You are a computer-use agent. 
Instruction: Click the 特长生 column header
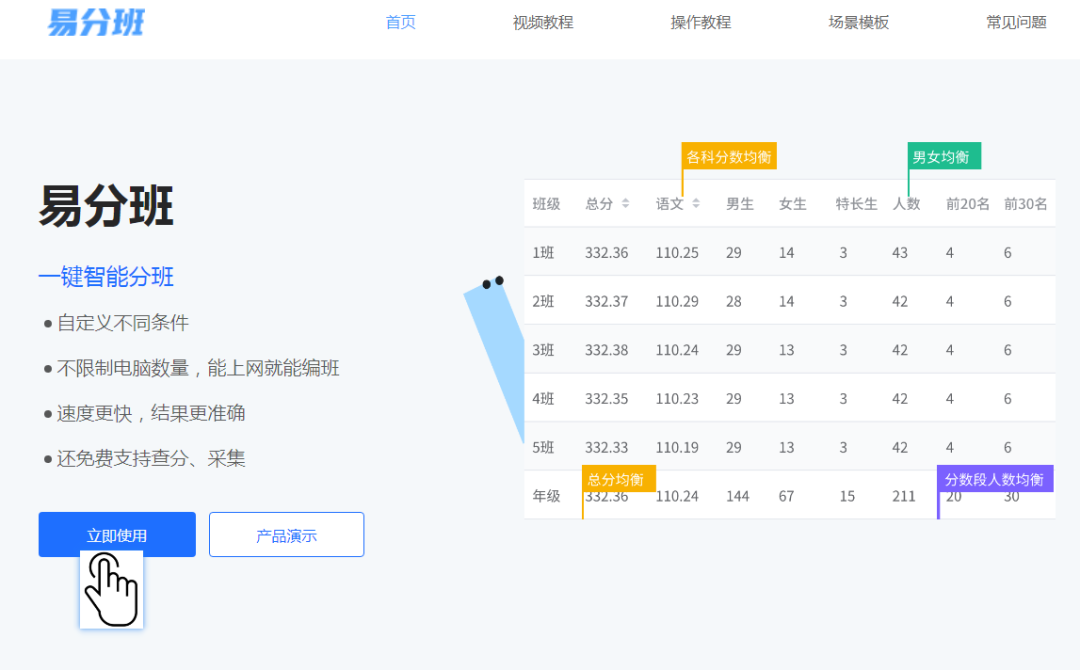coord(856,204)
